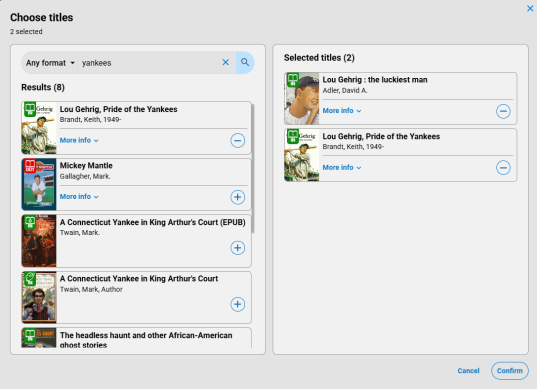Screen dimensions: 537x389
Task: Click the Results (8) heading
Action: (43, 87)
